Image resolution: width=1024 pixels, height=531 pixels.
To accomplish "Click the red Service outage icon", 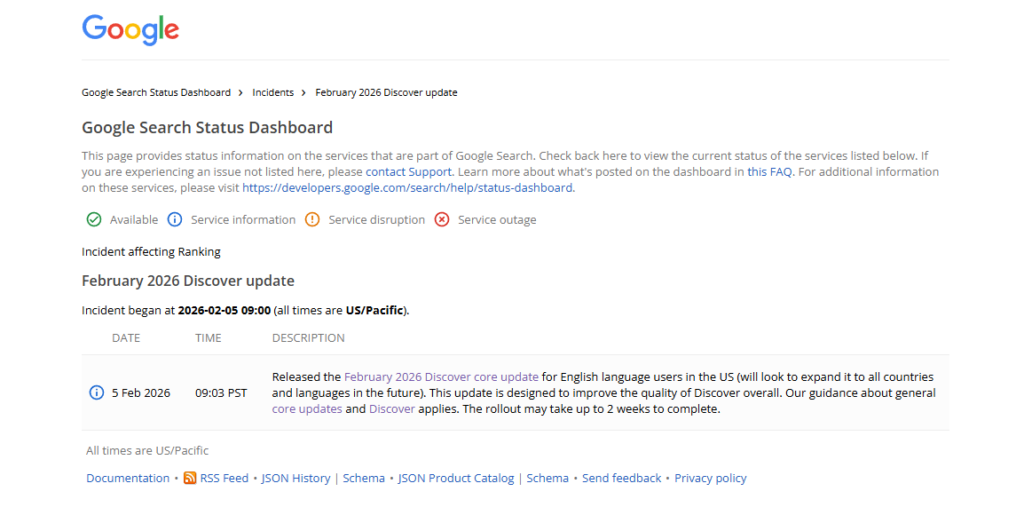I will click(x=442, y=220).
